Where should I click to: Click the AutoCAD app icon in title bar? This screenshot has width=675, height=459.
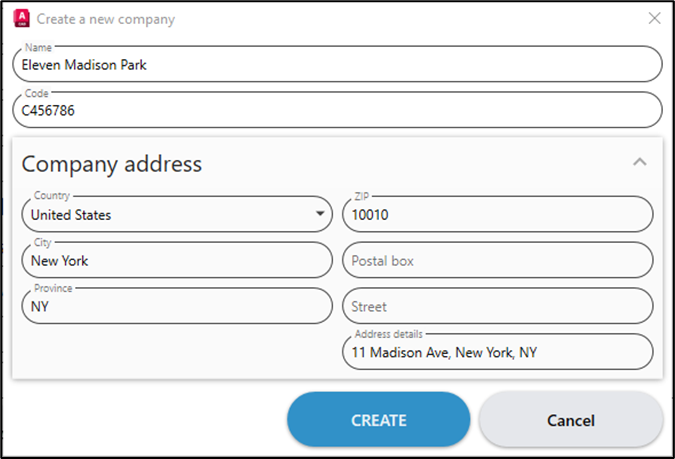(x=22, y=19)
